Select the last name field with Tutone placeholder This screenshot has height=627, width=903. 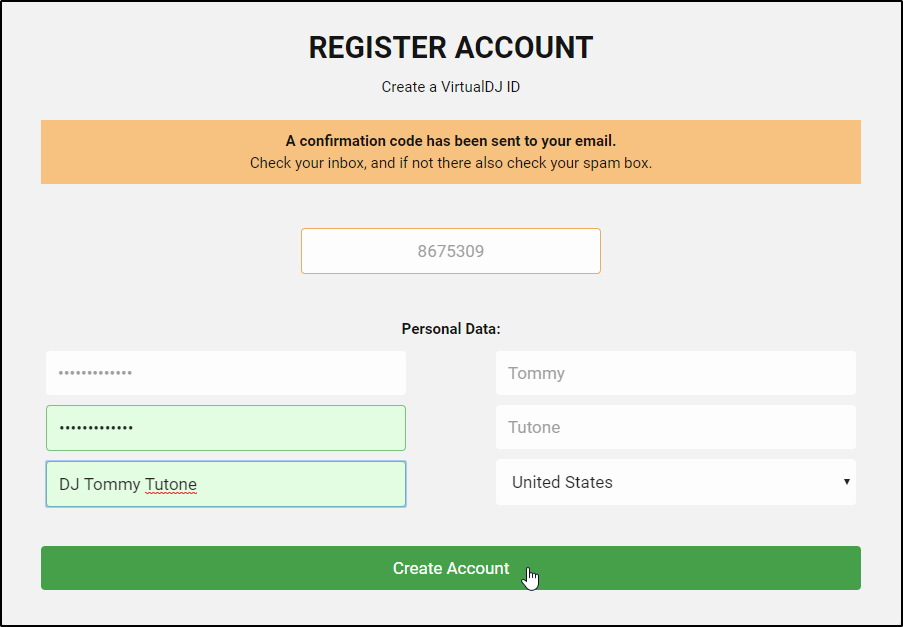pyautogui.click(x=675, y=427)
